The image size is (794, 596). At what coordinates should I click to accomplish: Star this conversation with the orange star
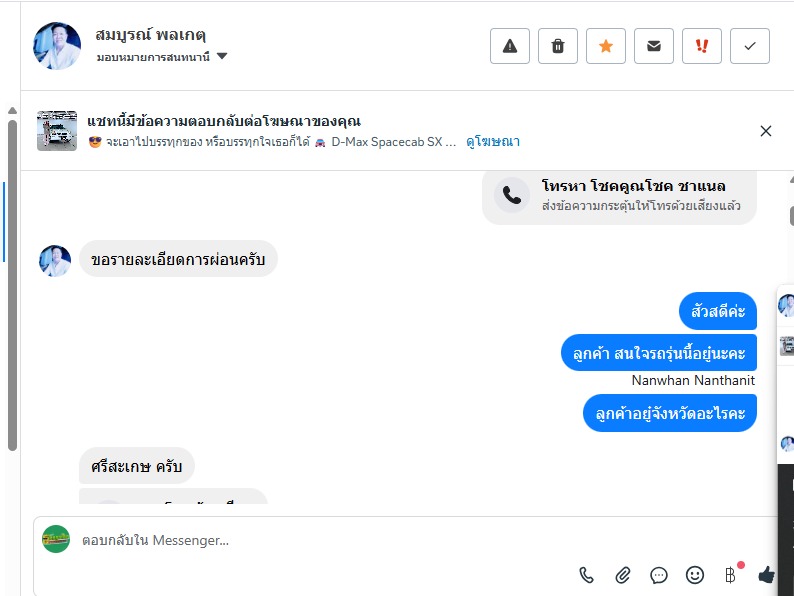(606, 46)
